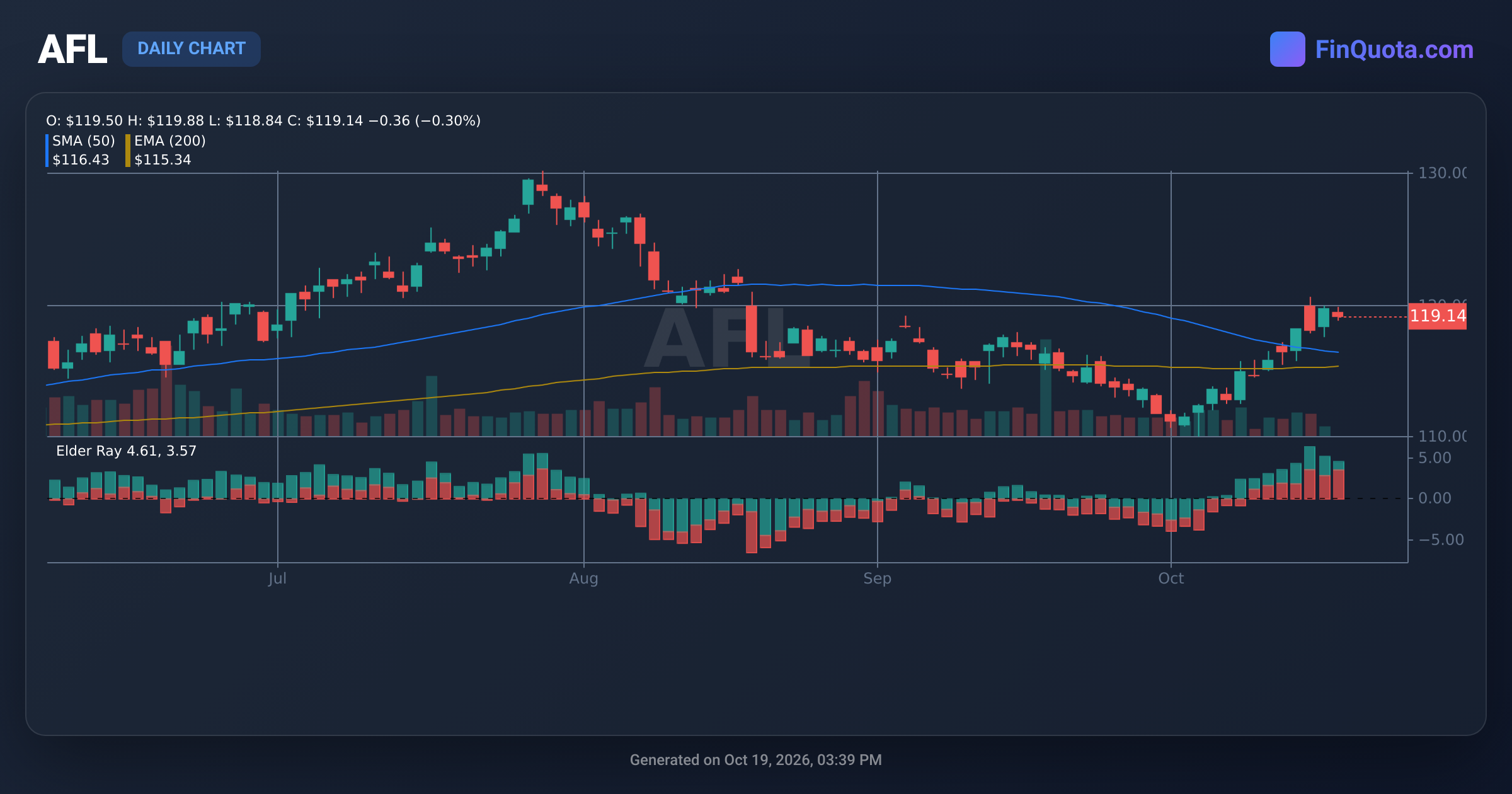Click the tallest Elder Ray bar in October
Image resolution: width=1512 pixels, height=794 pixels.
pos(1310,473)
